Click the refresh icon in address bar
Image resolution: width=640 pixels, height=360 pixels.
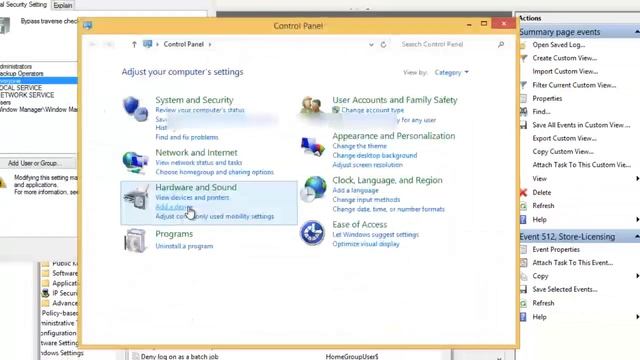pos(383,44)
